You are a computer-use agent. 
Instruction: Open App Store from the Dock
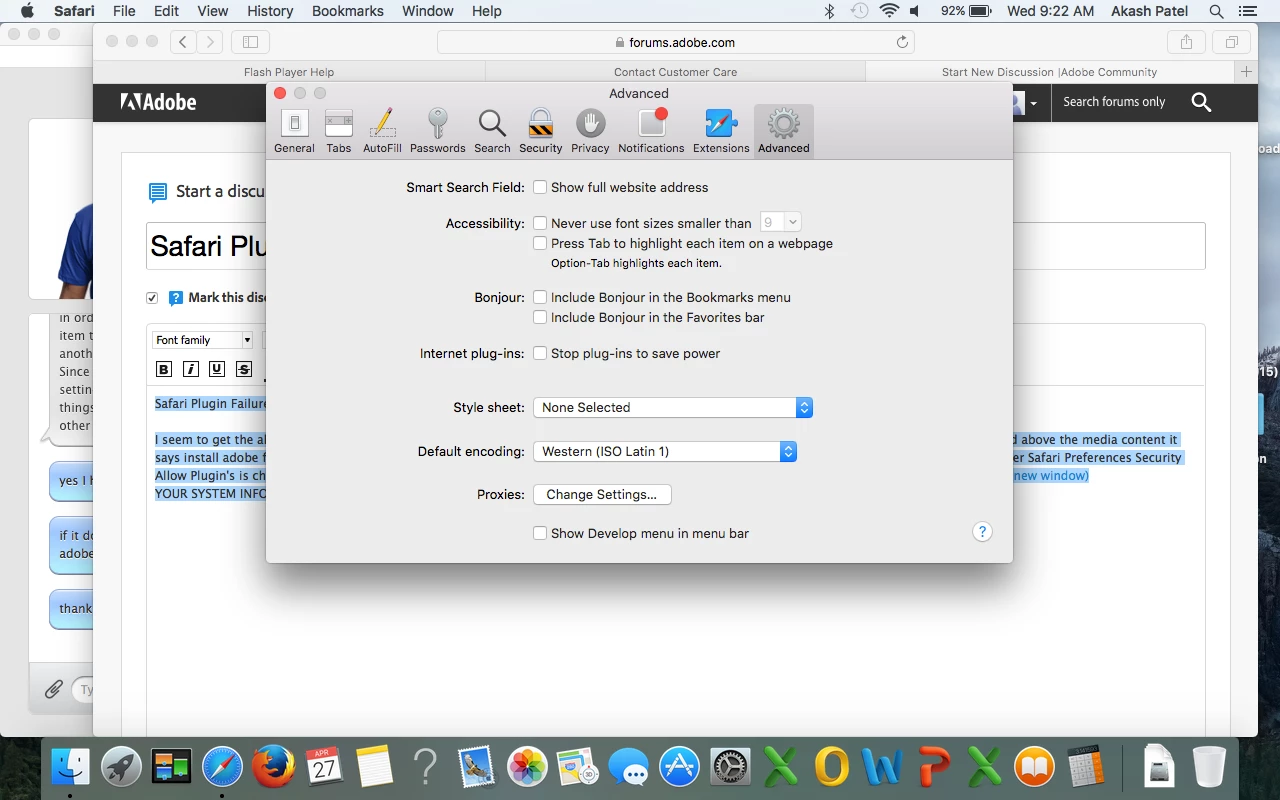(x=679, y=767)
